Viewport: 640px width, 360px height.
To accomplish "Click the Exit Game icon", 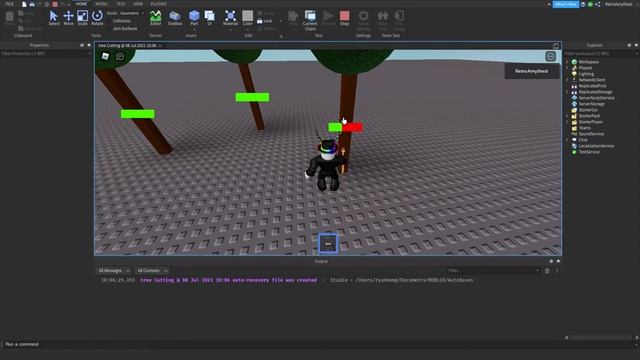I will [x=399, y=16].
